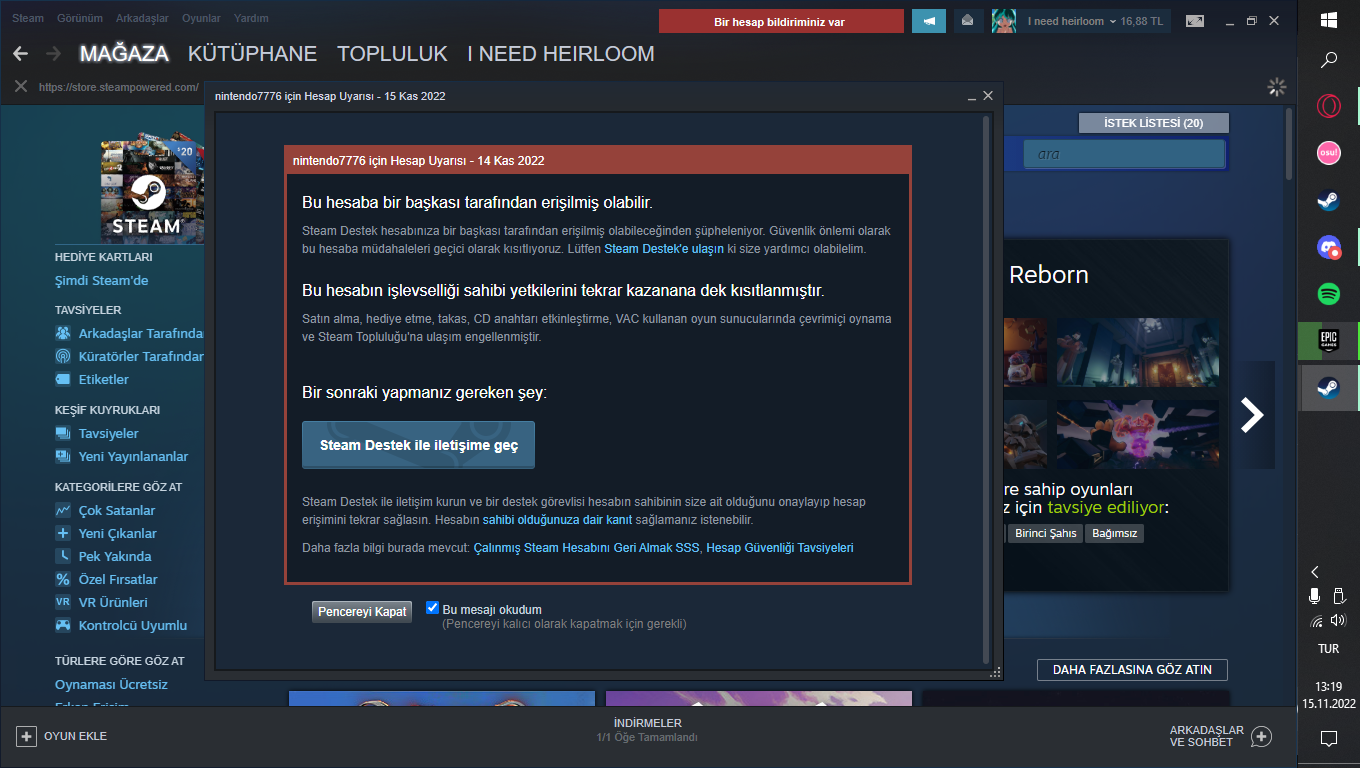This screenshot has height=768, width=1360.
Task: Open Spotify from taskbar
Action: pos(1329,294)
